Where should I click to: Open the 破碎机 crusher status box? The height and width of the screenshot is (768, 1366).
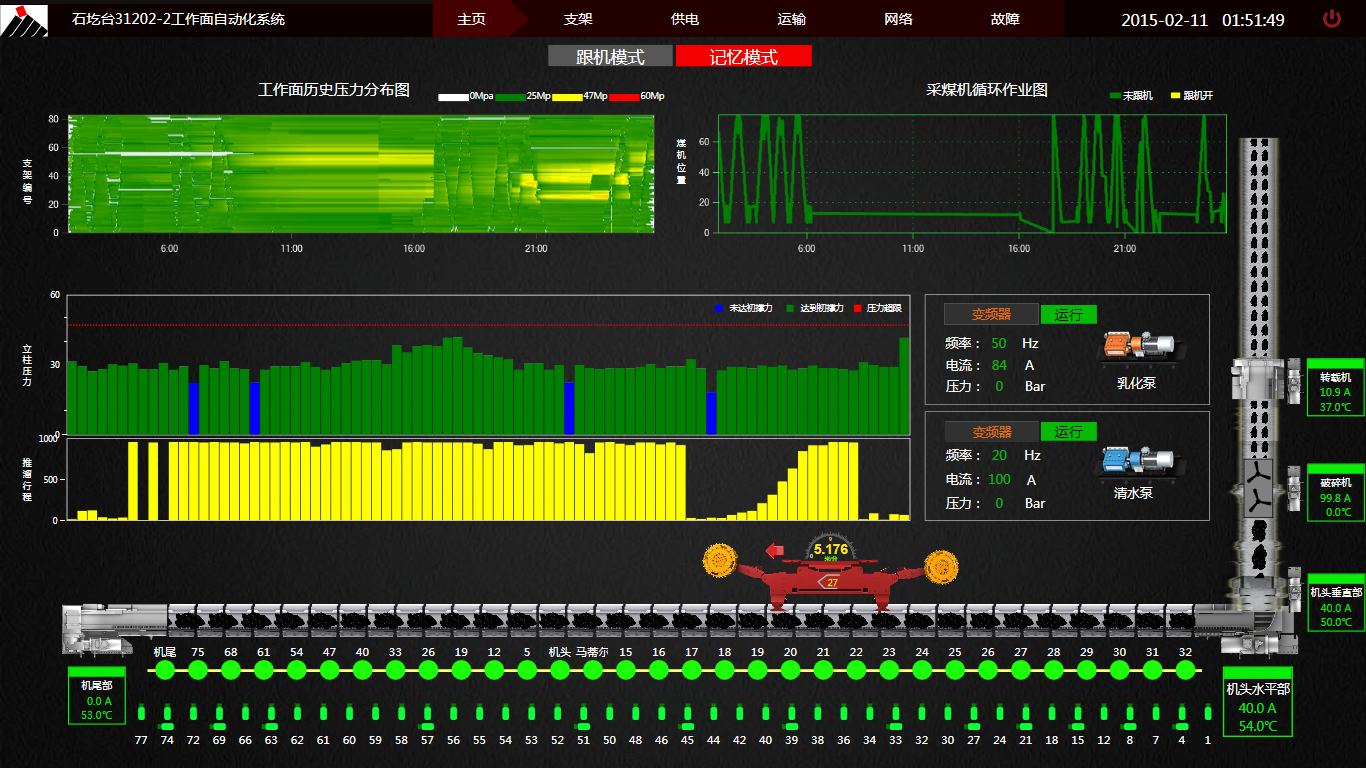click(1335, 492)
